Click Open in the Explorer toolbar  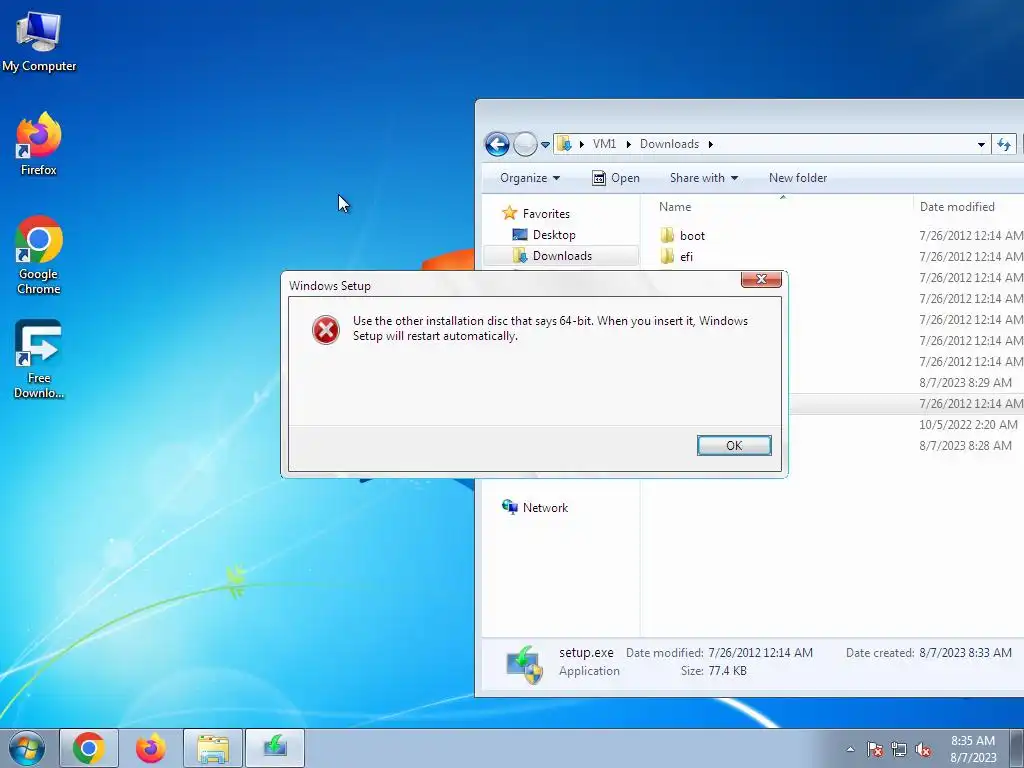point(616,178)
